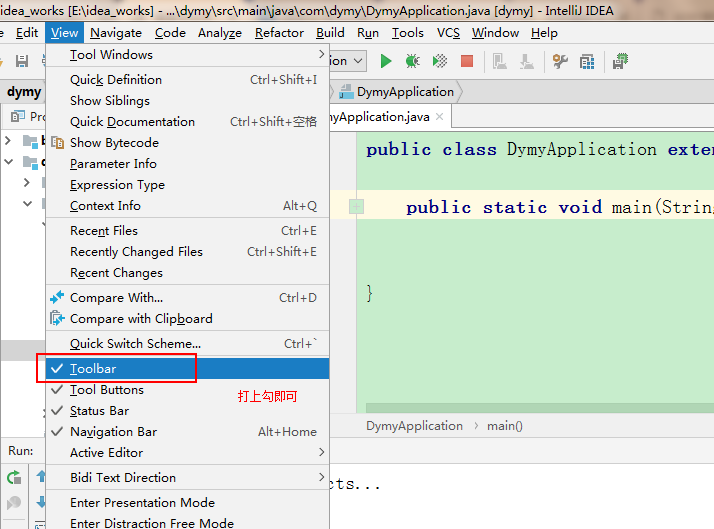Open the Edit menu
Viewport: 714px width, 529px height.
click(27, 33)
